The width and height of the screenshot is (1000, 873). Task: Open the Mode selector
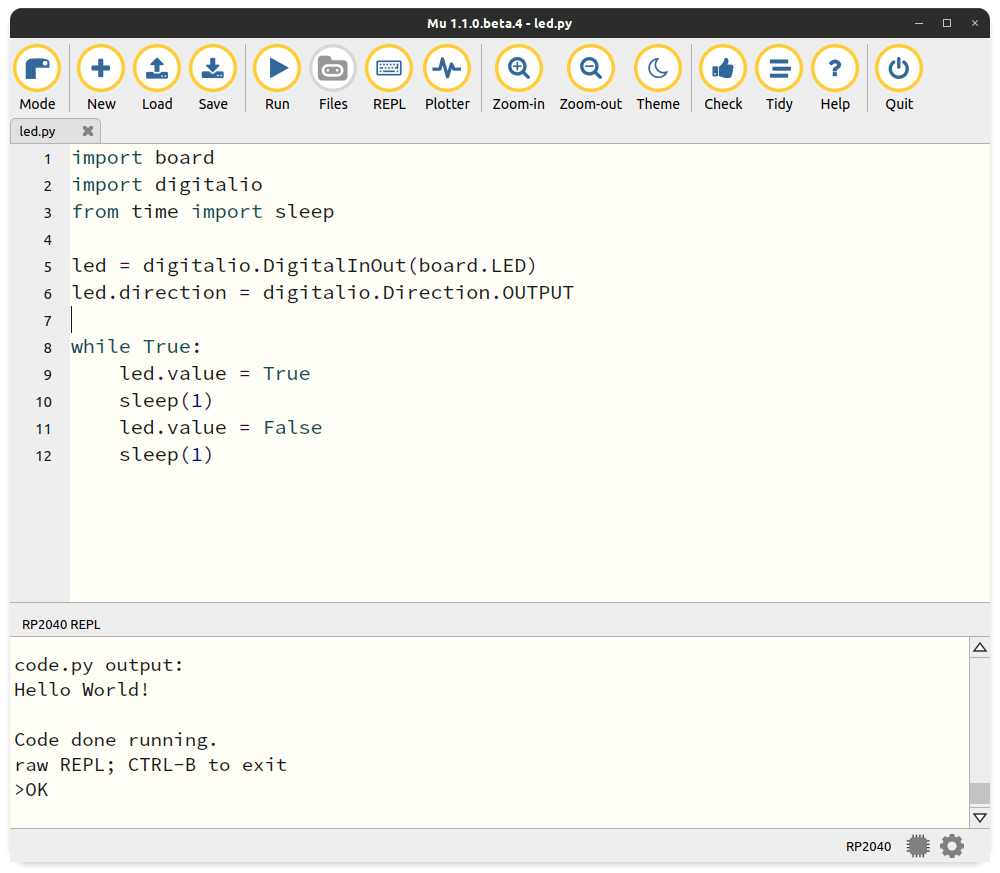pyautogui.click(x=37, y=70)
